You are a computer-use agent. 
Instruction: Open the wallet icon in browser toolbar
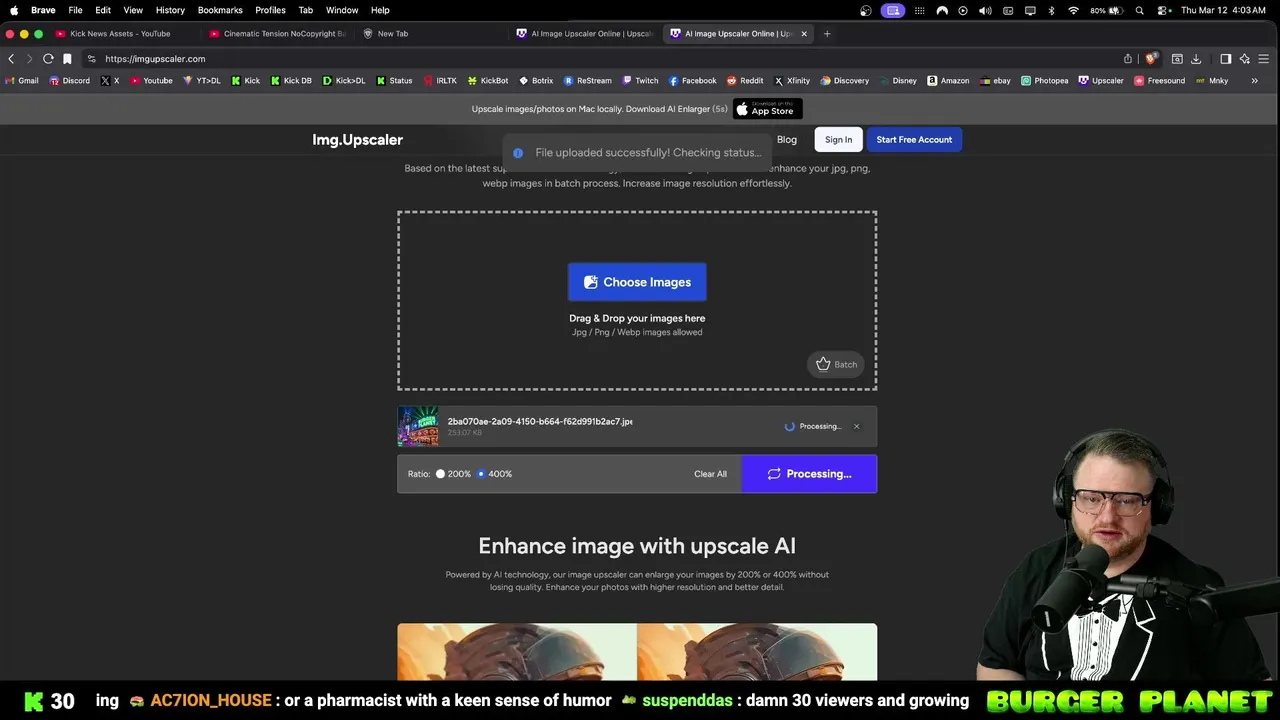click(x=1177, y=58)
